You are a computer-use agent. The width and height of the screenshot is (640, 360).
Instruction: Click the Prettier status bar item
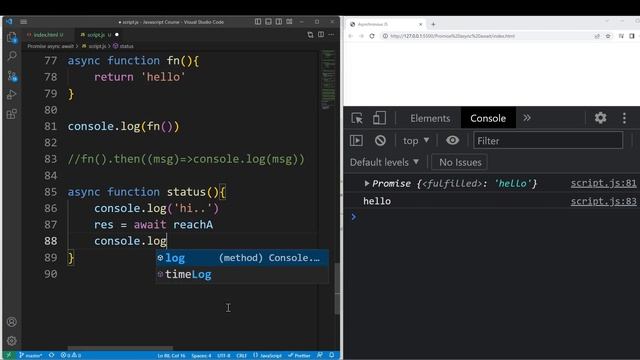click(299, 356)
